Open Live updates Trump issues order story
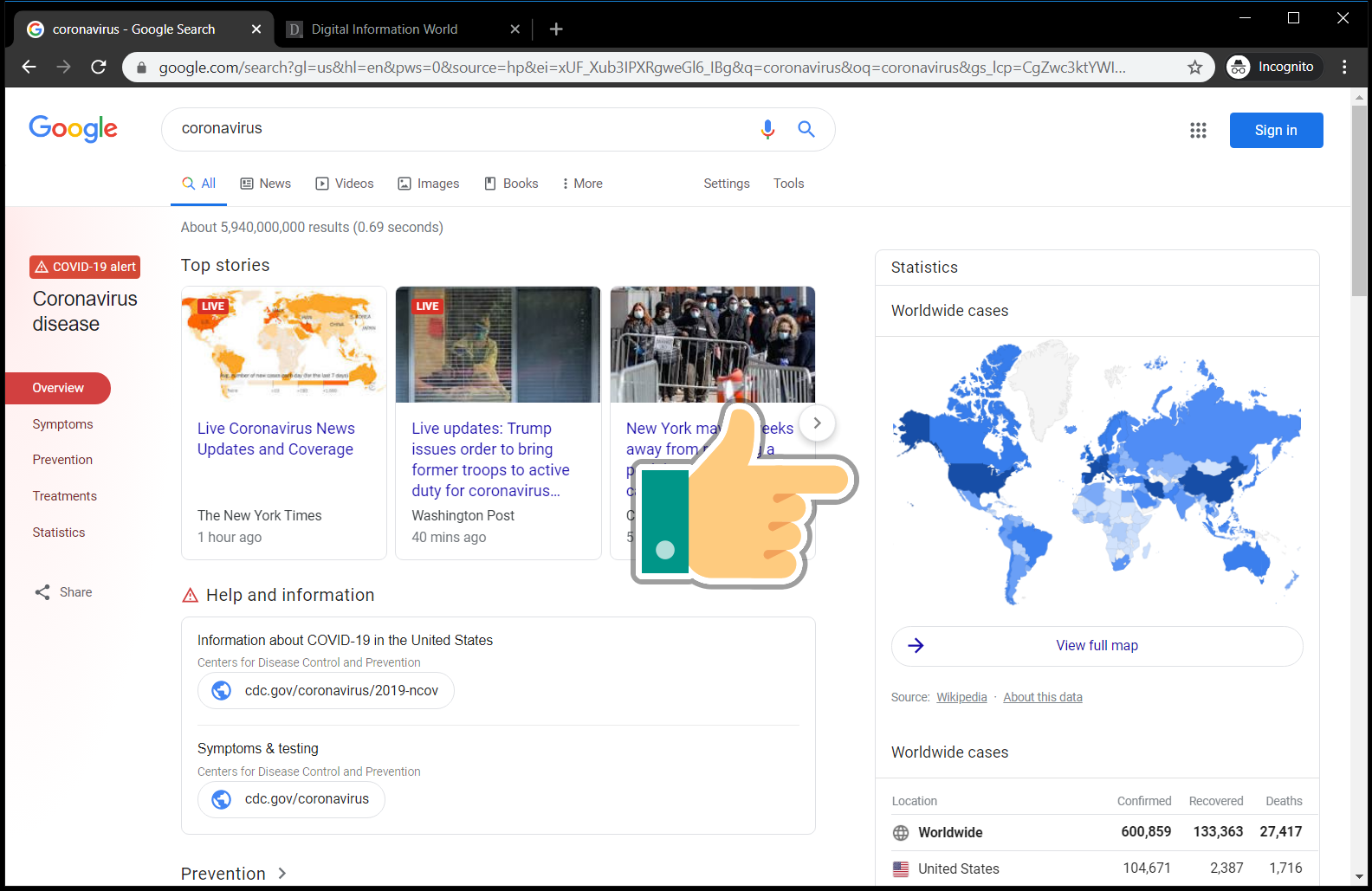 point(490,460)
